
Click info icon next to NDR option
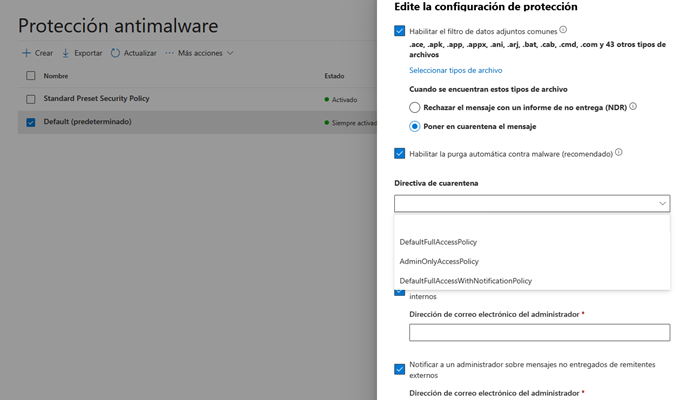click(633, 106)
